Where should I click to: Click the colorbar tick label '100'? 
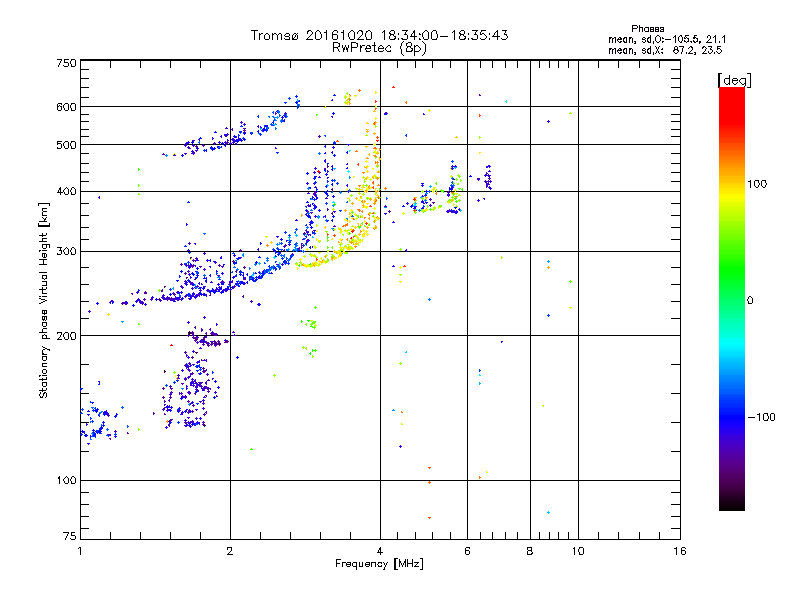(757, 184)
